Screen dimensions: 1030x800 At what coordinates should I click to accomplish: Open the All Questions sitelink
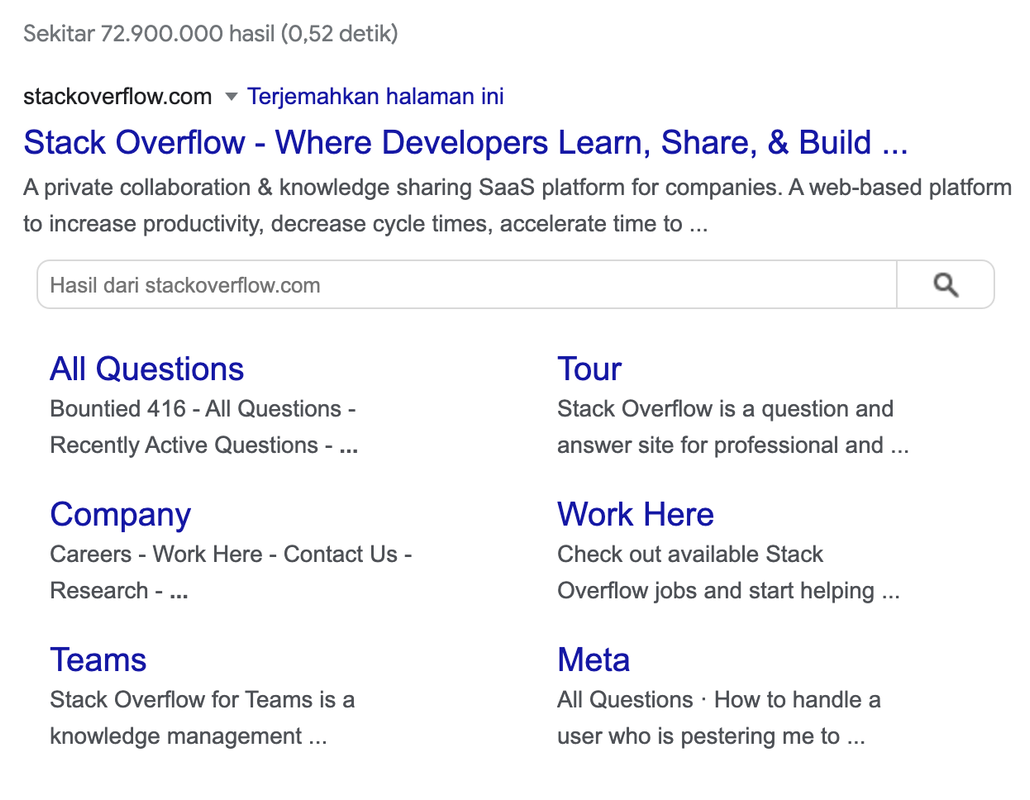tap(147, 368)
